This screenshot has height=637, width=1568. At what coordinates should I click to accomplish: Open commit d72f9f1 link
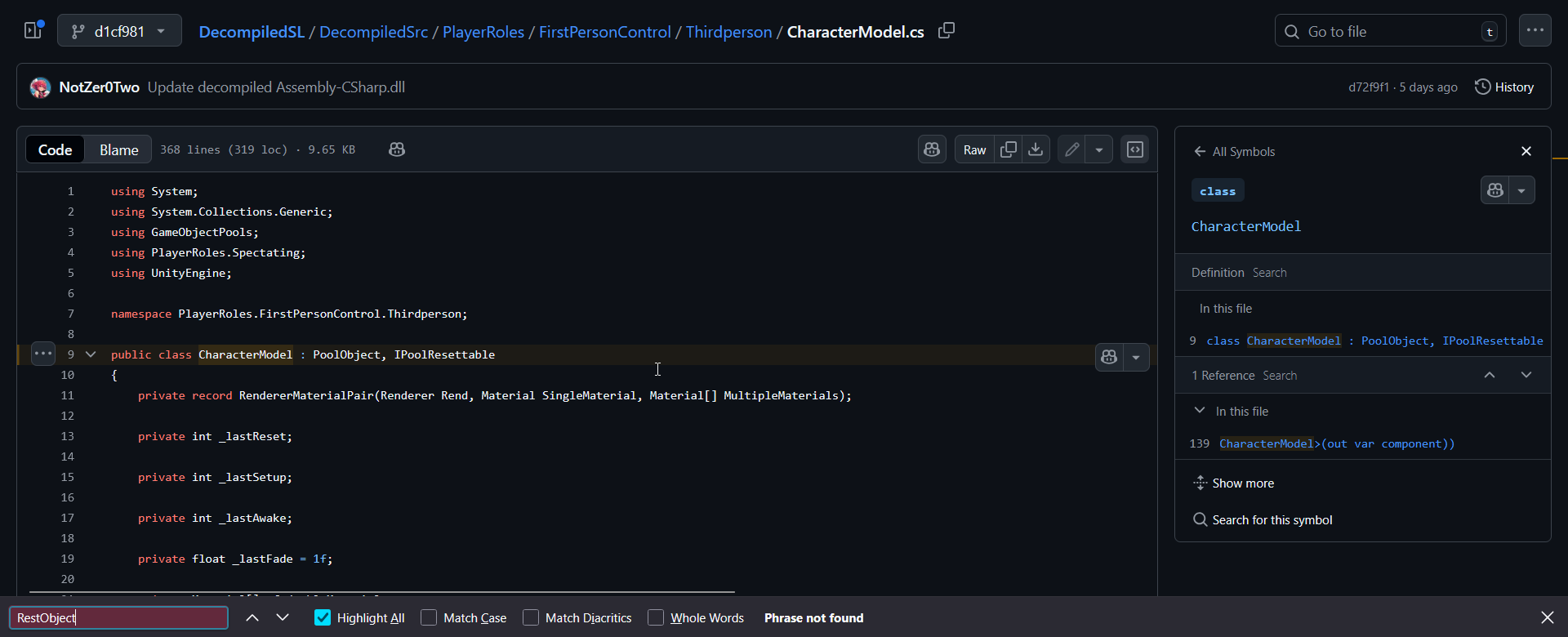(x=1368, y=87)
